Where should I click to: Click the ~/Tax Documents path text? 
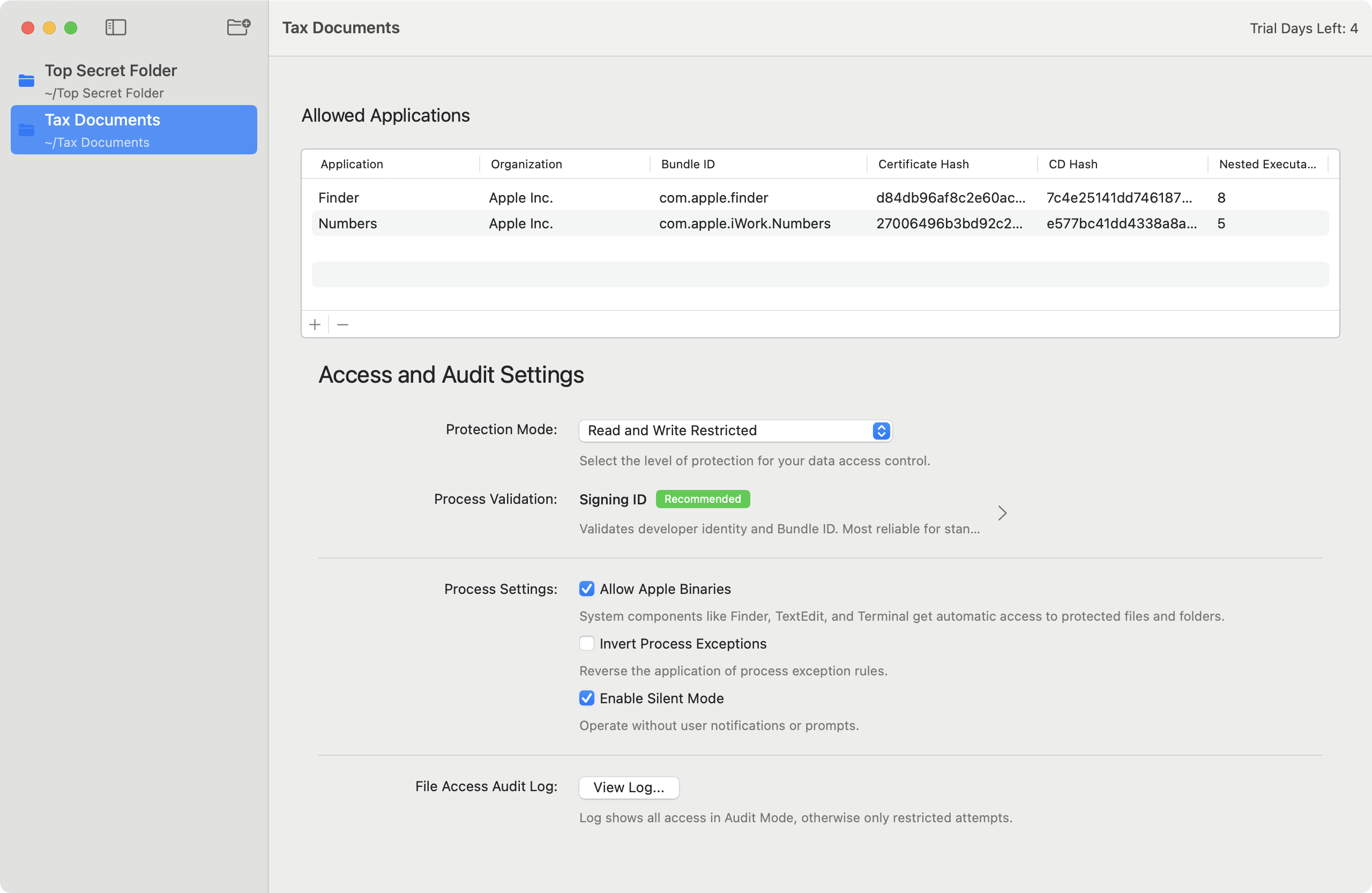[x=97, y=143]
